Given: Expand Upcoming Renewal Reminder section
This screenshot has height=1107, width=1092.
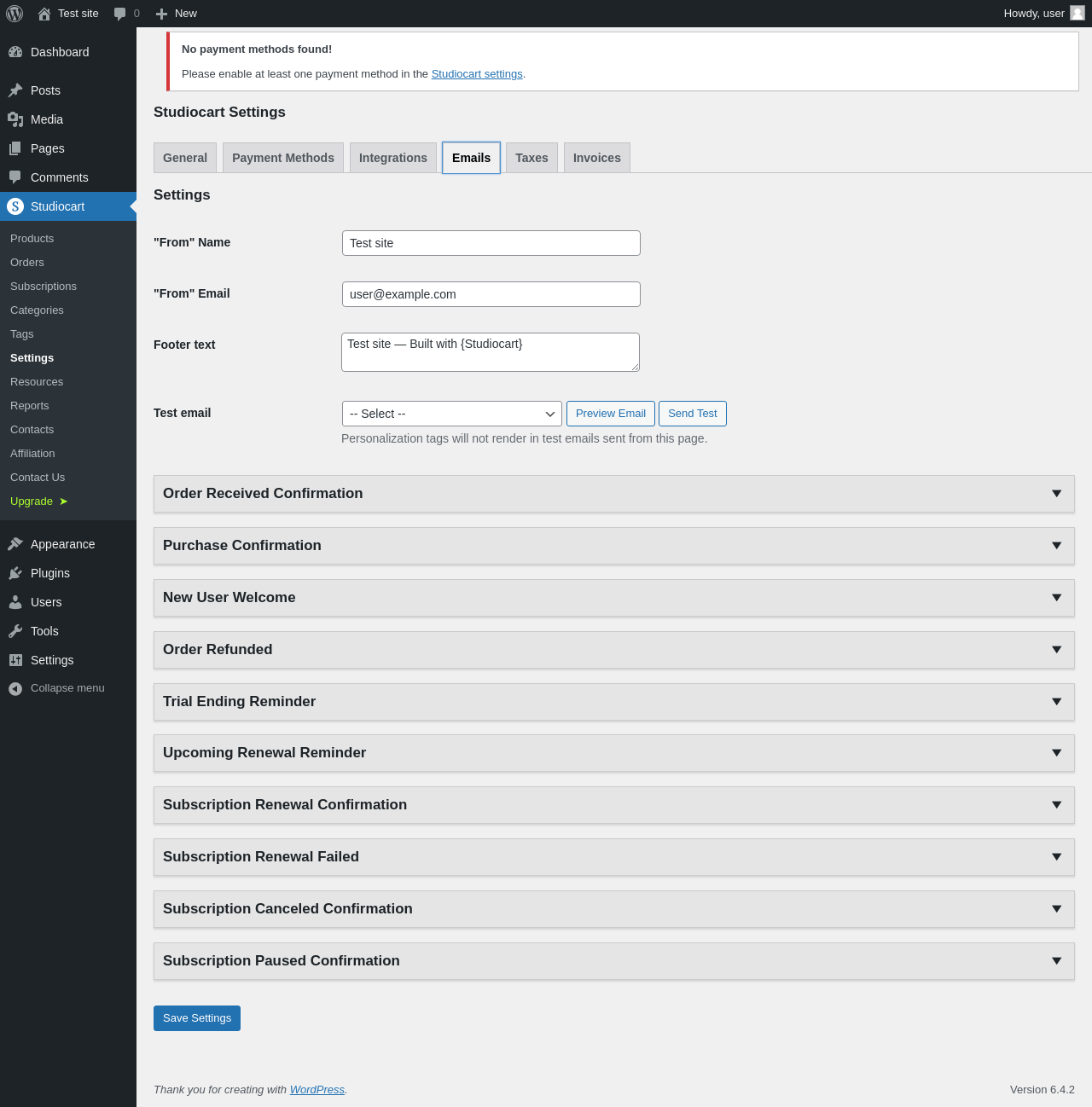Looking at the screenshot, I should click(613, 753).
